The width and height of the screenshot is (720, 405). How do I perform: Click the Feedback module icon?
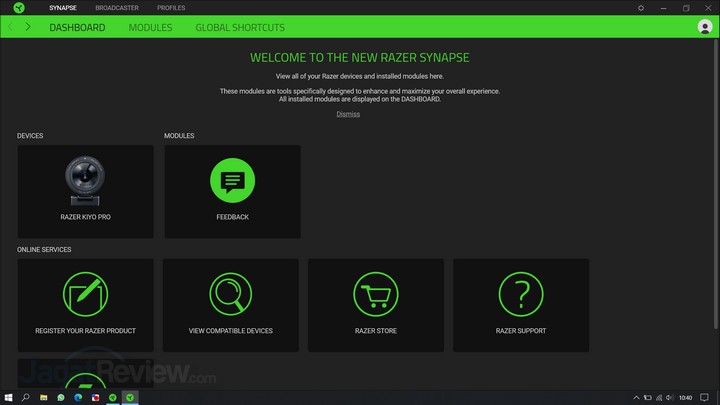[x=232, y=181]
